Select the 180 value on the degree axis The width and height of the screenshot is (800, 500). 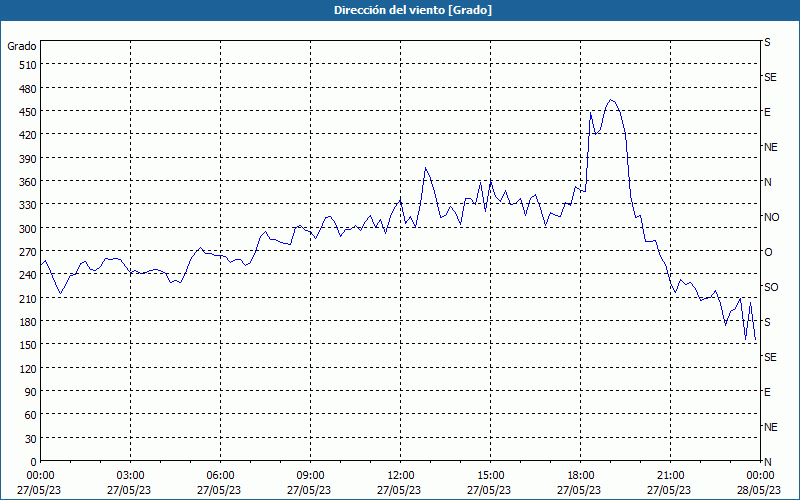pyautogui.click(x=28, y=322)
